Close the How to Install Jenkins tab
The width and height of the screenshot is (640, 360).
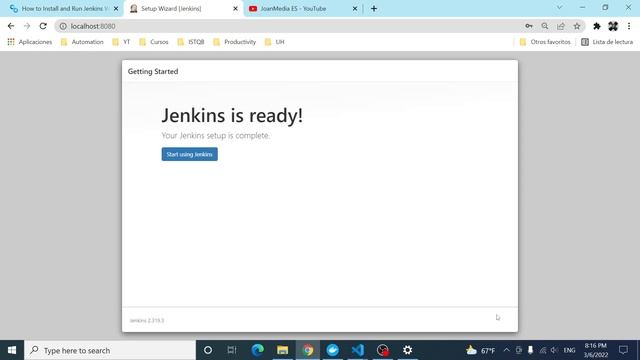(x=116, y=9)
